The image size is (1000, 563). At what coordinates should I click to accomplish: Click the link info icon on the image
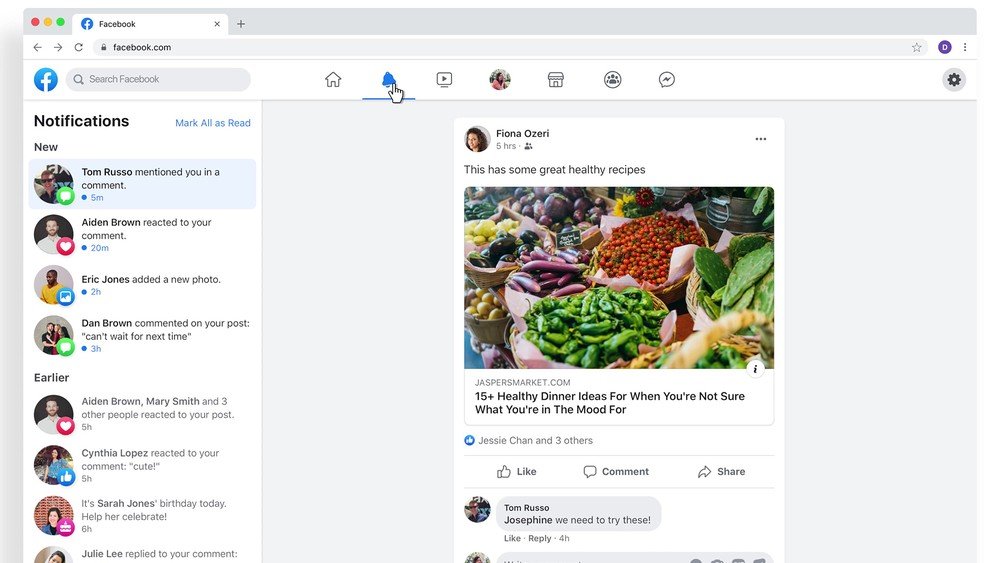click(755, 369)
